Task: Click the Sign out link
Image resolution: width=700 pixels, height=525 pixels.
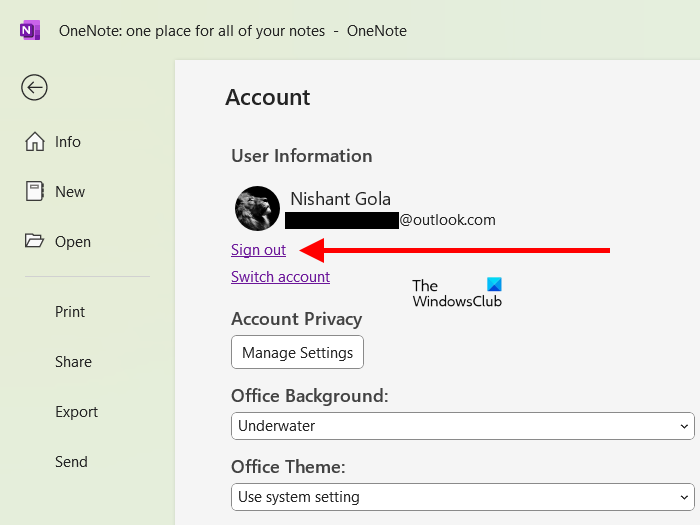Action: [x=258, y=250]
